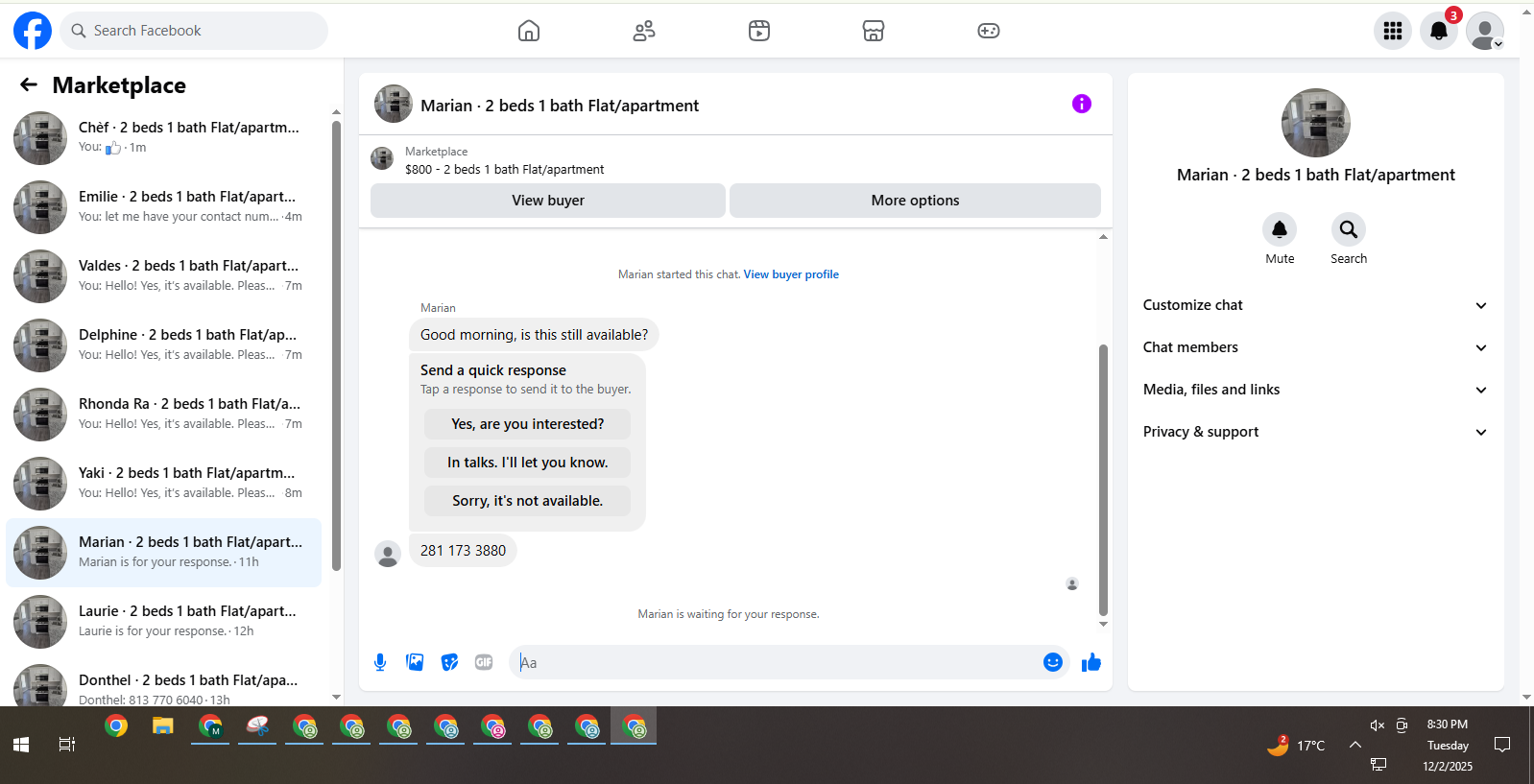Click the View buyer button
Screen dimensions: 1534x784
[548, 201]
